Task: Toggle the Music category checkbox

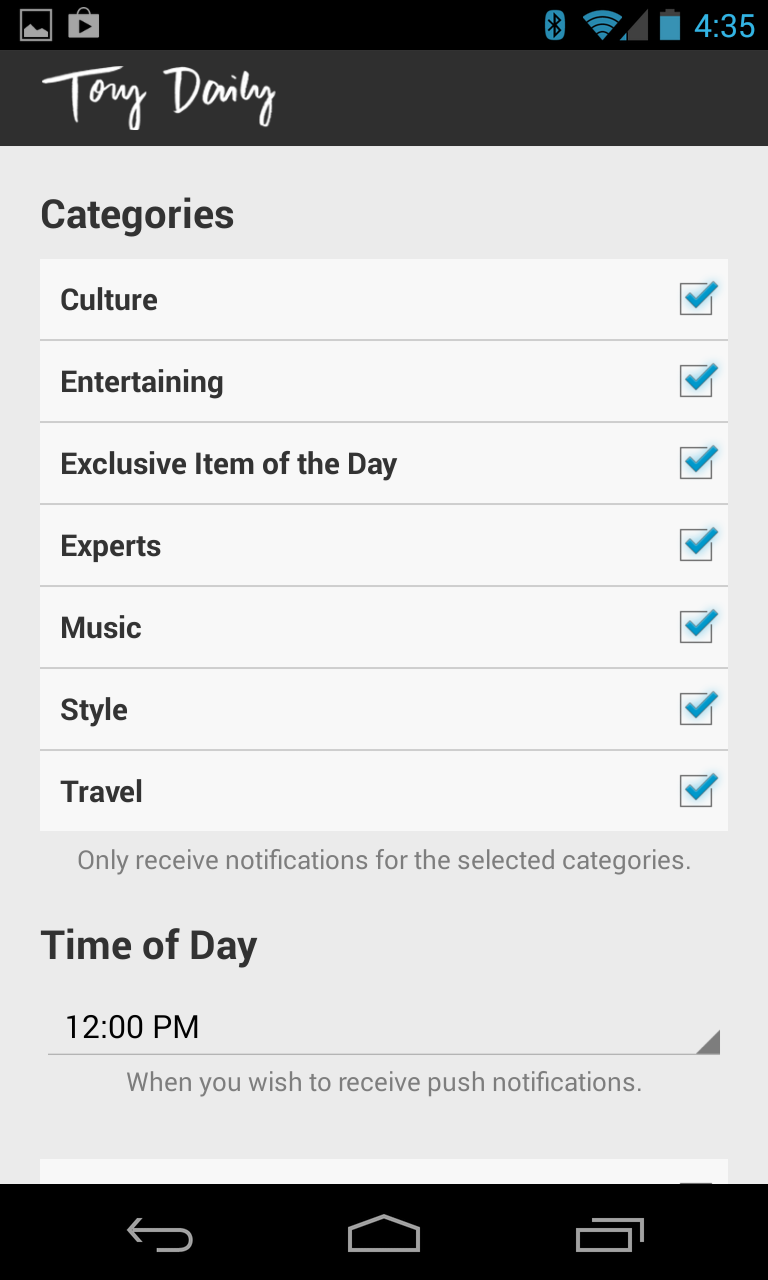Action: (697, 627)
